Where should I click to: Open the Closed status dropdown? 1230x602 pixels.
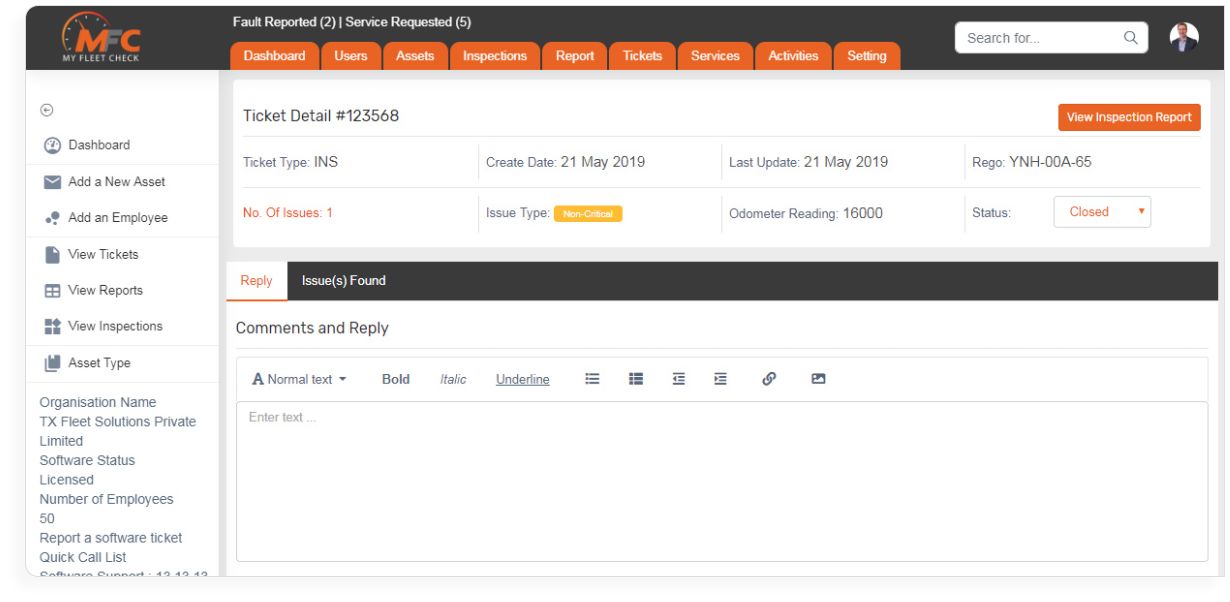pos(1102,212)
